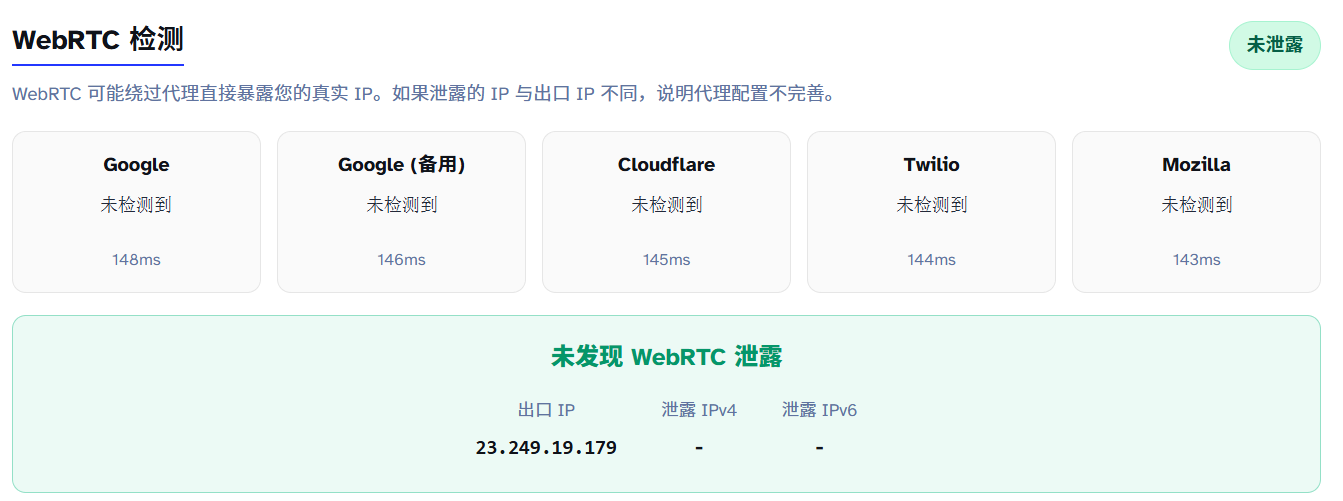
Task: Click the 泄露 IPv4 label
Action: [699, 410]
